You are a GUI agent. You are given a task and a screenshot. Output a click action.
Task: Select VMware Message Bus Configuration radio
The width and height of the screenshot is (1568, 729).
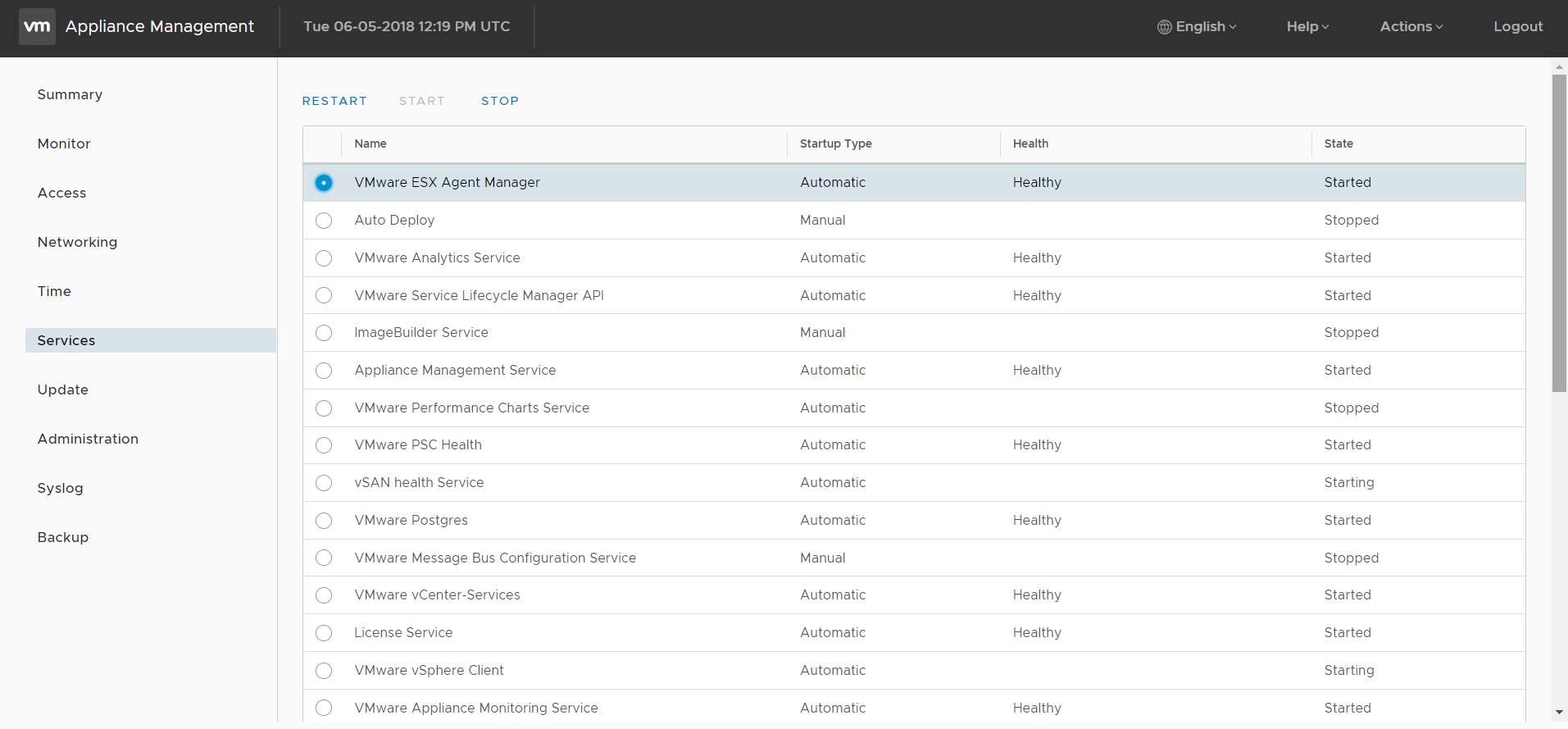click(324, 558)
